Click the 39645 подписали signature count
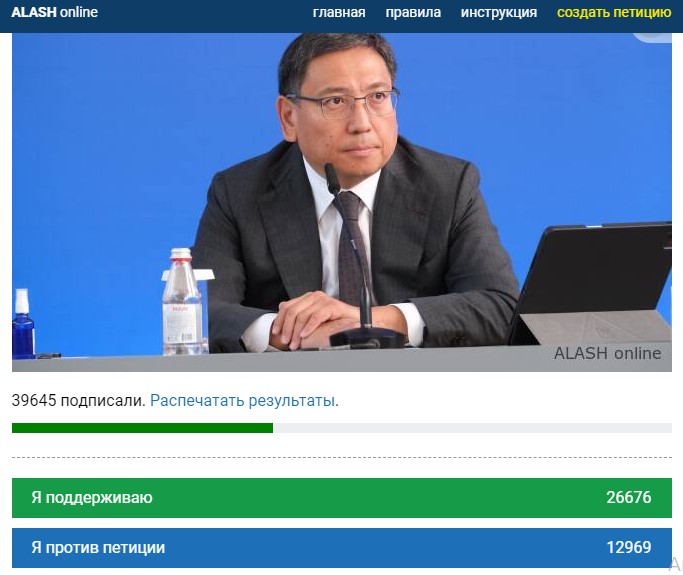683x575 pixels. (x=78, y=400)
